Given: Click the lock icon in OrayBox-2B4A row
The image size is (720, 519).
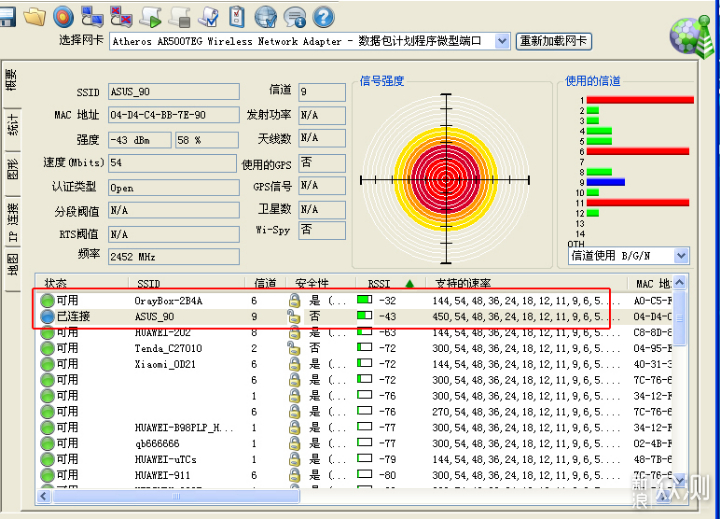Looking at the screenshot, I should coord(294,301).
